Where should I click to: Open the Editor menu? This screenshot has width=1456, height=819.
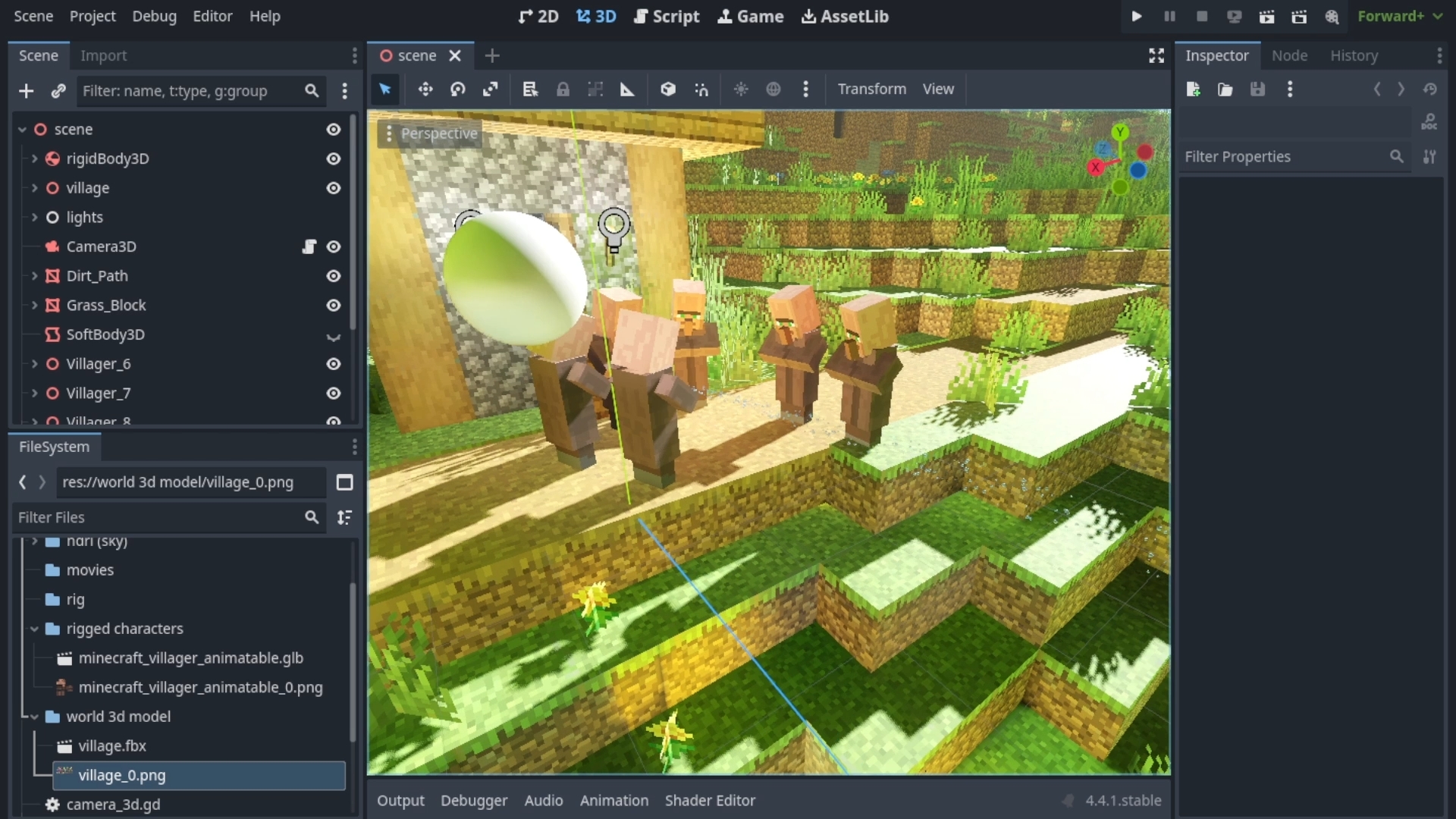212,16
